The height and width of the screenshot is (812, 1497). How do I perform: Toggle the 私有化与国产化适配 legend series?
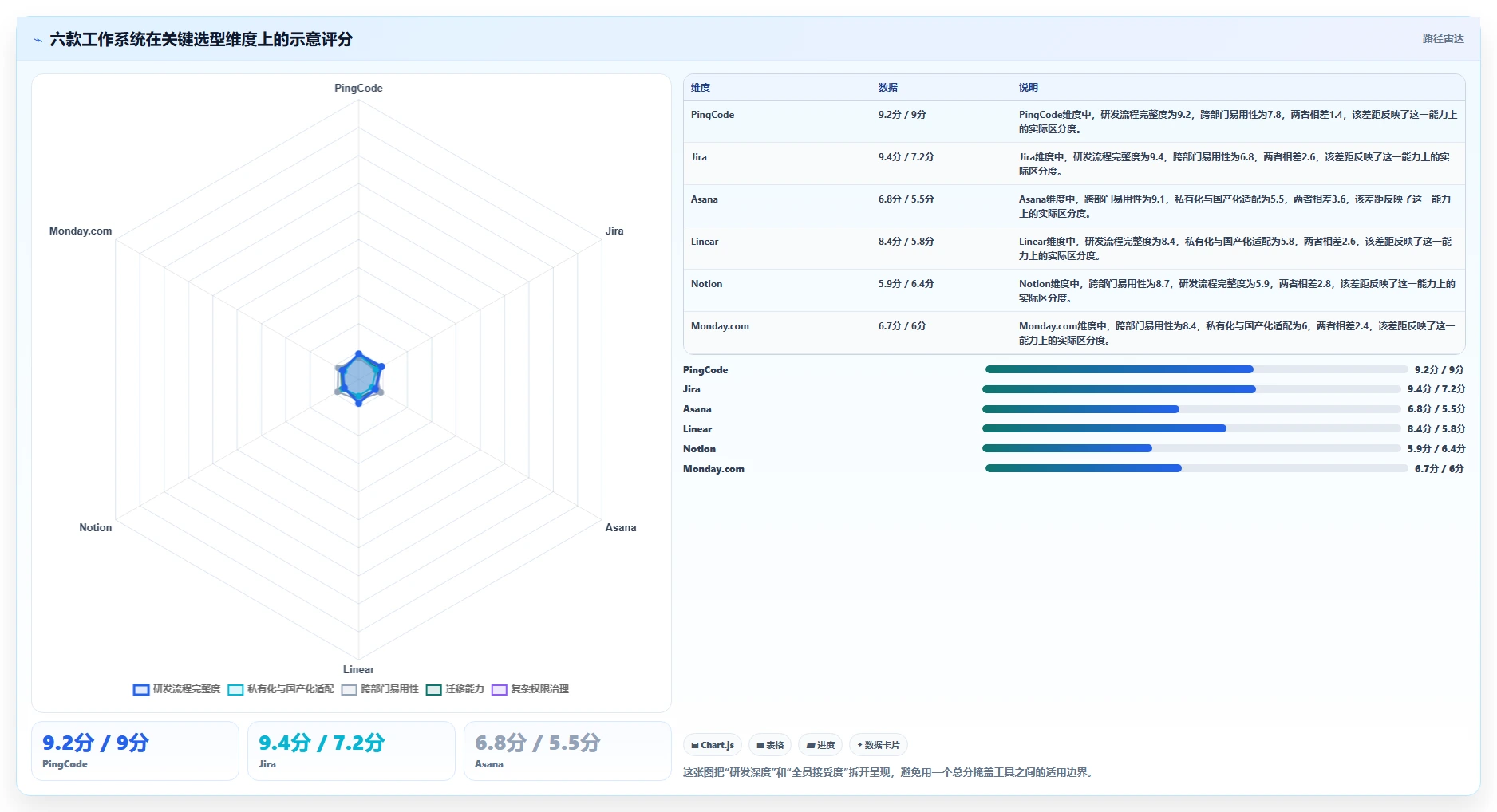pos(281,689)
